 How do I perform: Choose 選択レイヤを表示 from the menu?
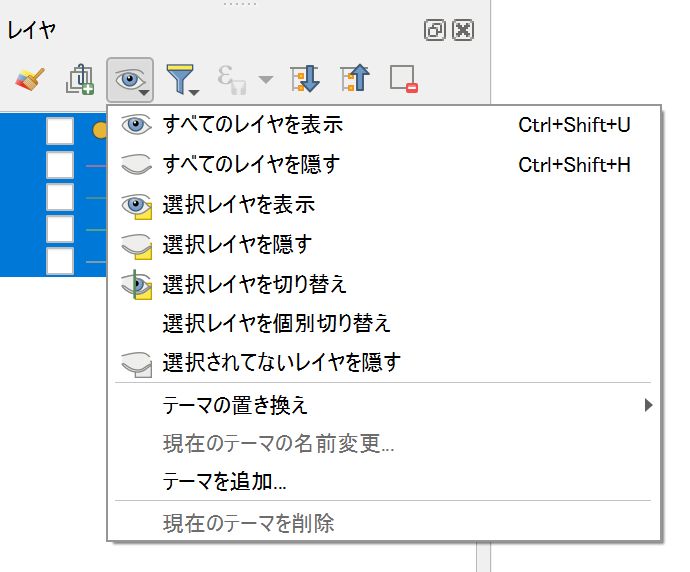point(384,205)
